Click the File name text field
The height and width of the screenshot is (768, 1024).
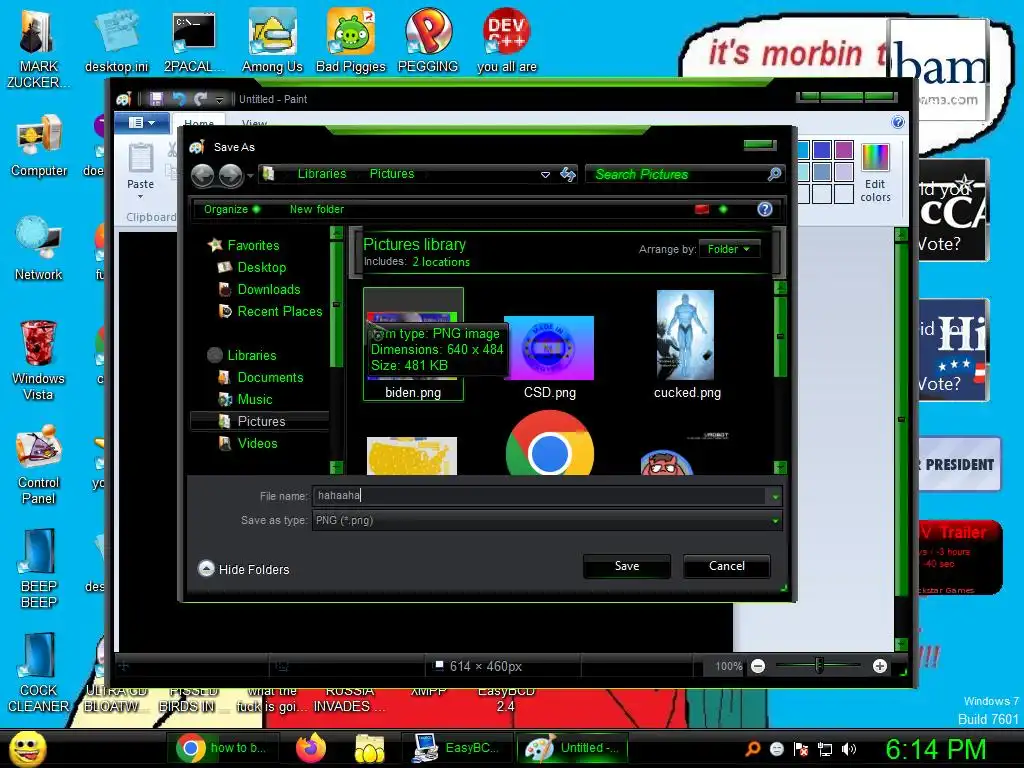(539, 496)
